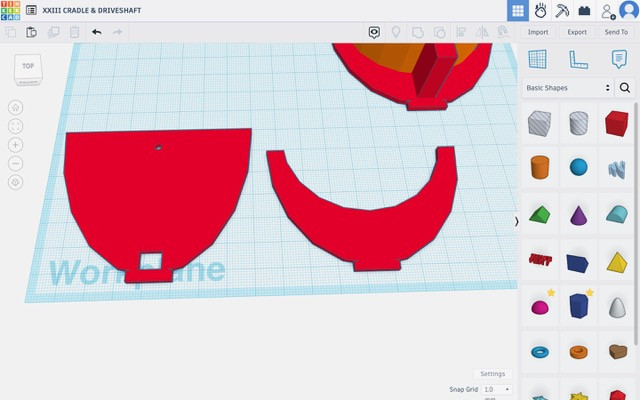Toggle show all hidden objects lightbulb

coord(396,32)
